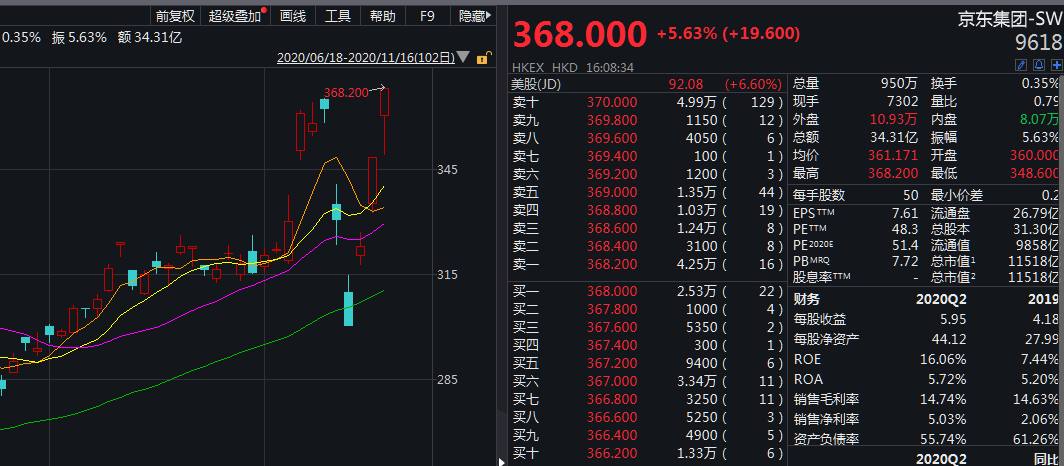Screen dimensions: 1064x466
Task: Click the 2020/06/18-2020/11/16 date range link
Action: point(366,58)
